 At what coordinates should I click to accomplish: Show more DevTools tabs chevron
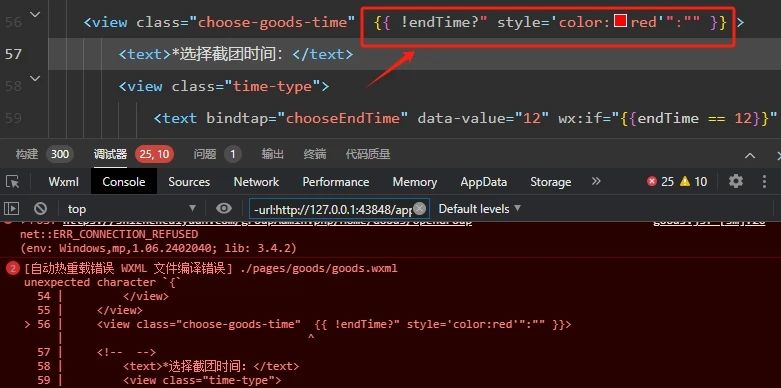click(x=596, y=181)
